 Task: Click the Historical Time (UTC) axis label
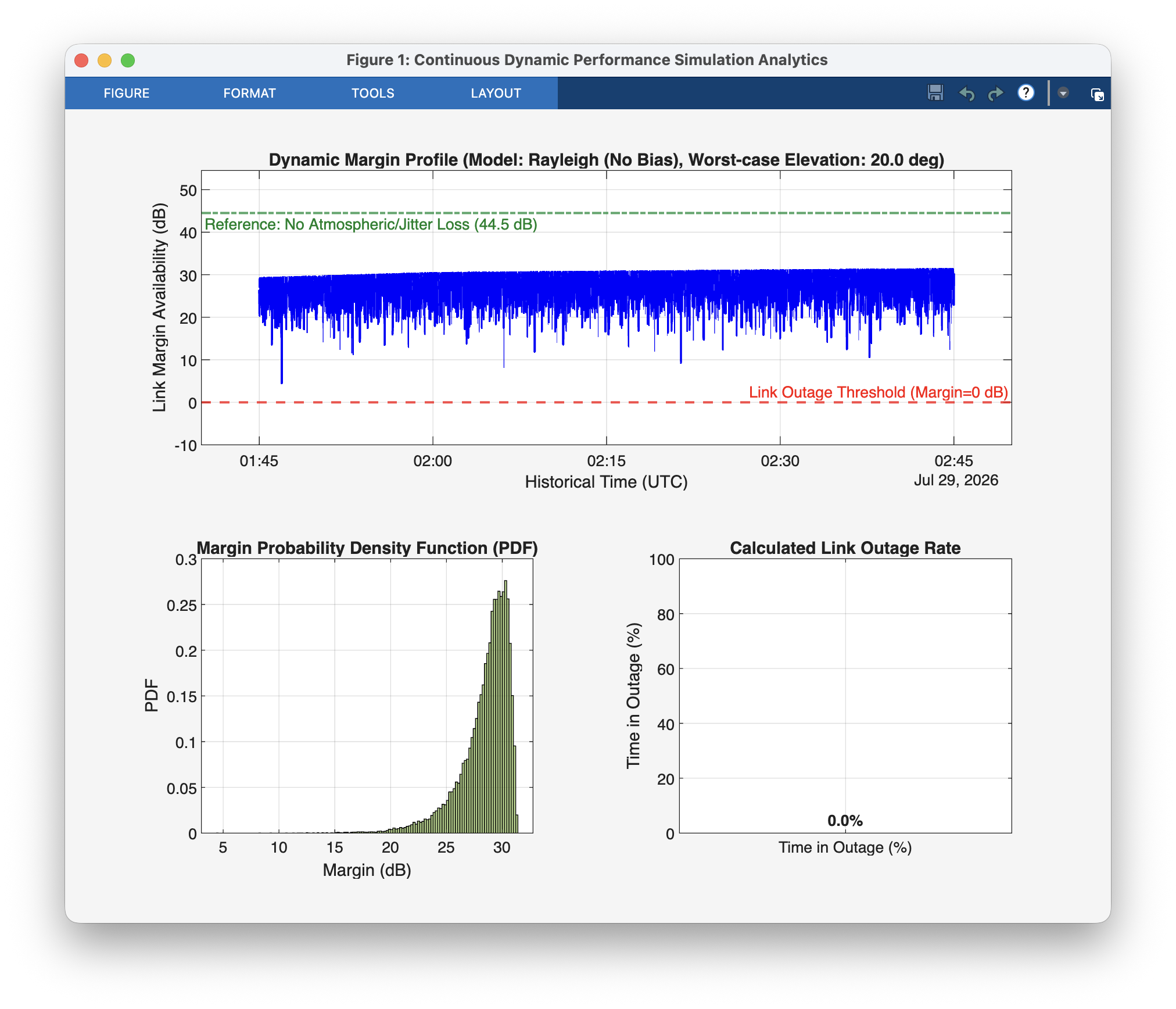click(x=606, y=482)
